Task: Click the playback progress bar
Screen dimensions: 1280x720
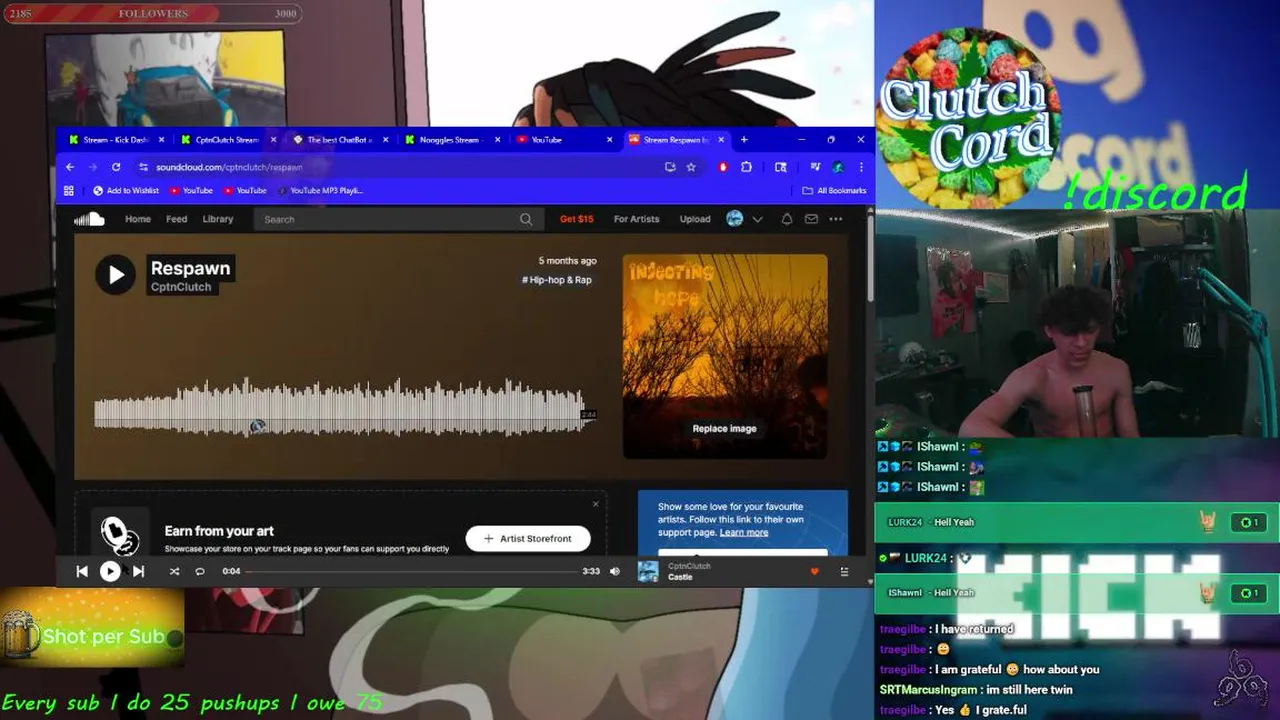Action: pos(412,571)
